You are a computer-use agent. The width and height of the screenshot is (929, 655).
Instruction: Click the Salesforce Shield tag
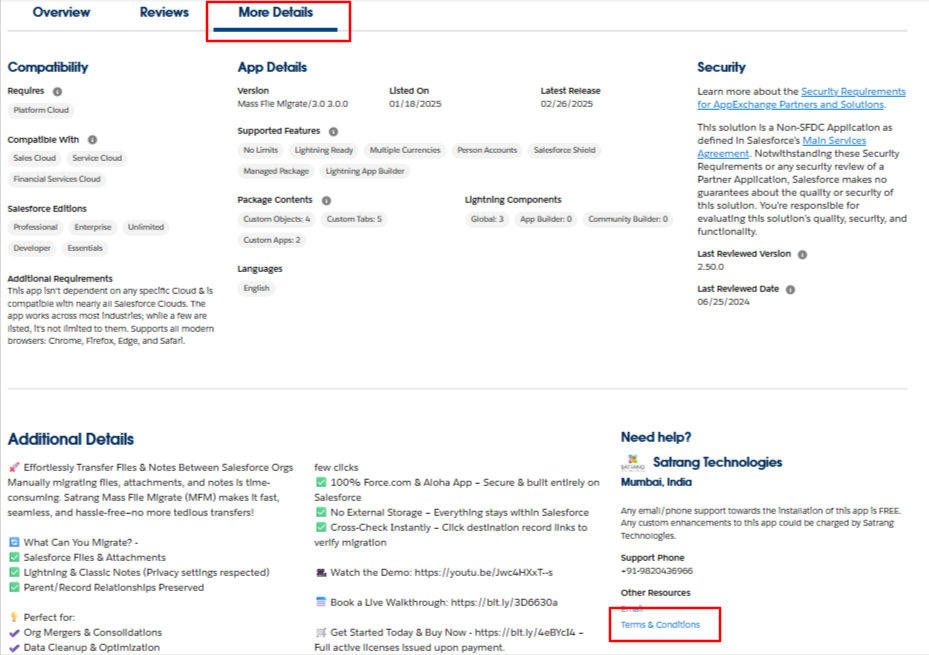pyautogui.click(x=564, y=150)
